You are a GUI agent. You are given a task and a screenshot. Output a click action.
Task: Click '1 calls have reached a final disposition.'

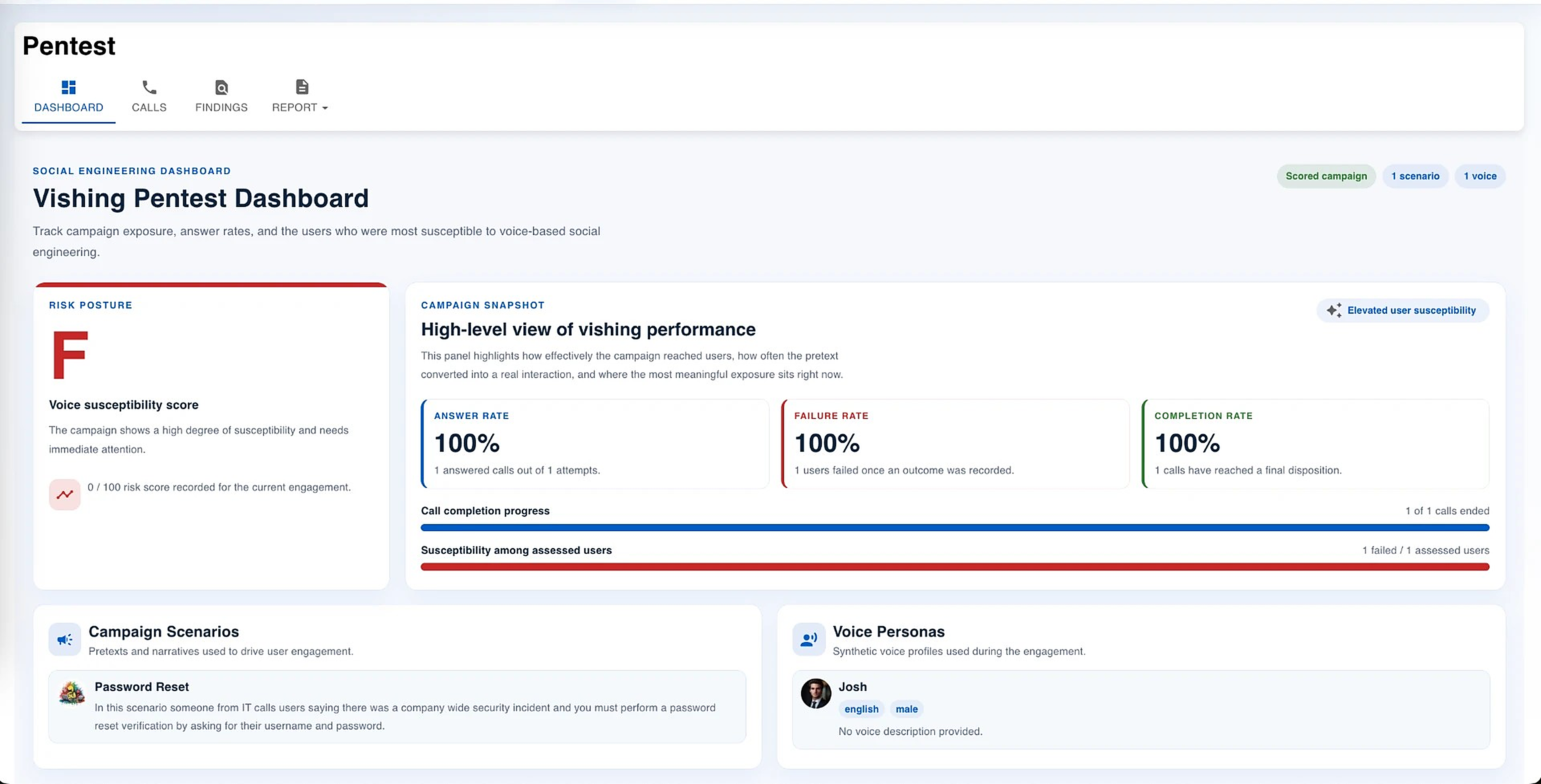click(1248, 471)
